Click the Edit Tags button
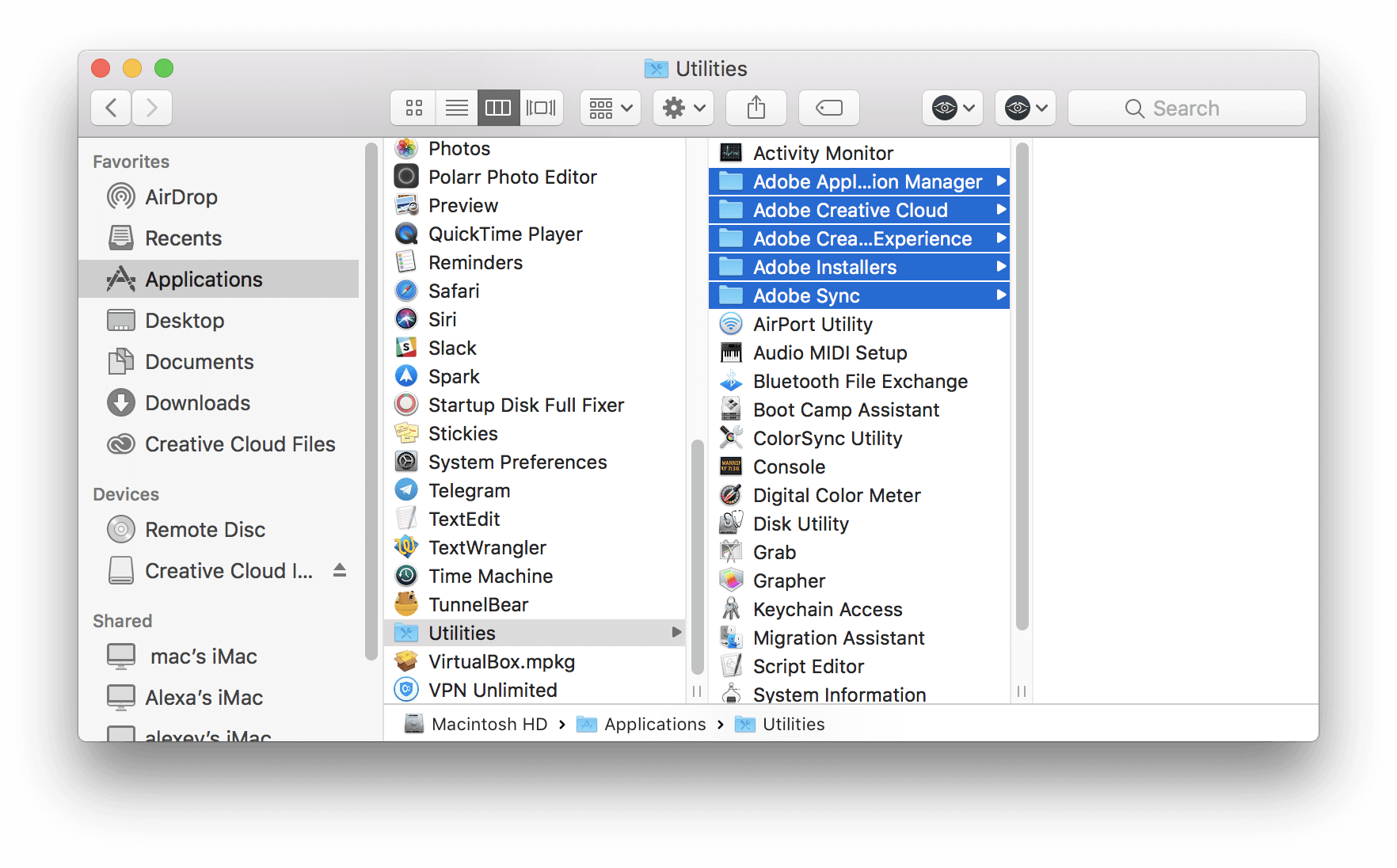The width and height of the screenshot is (1397, 868). (829, 108)
